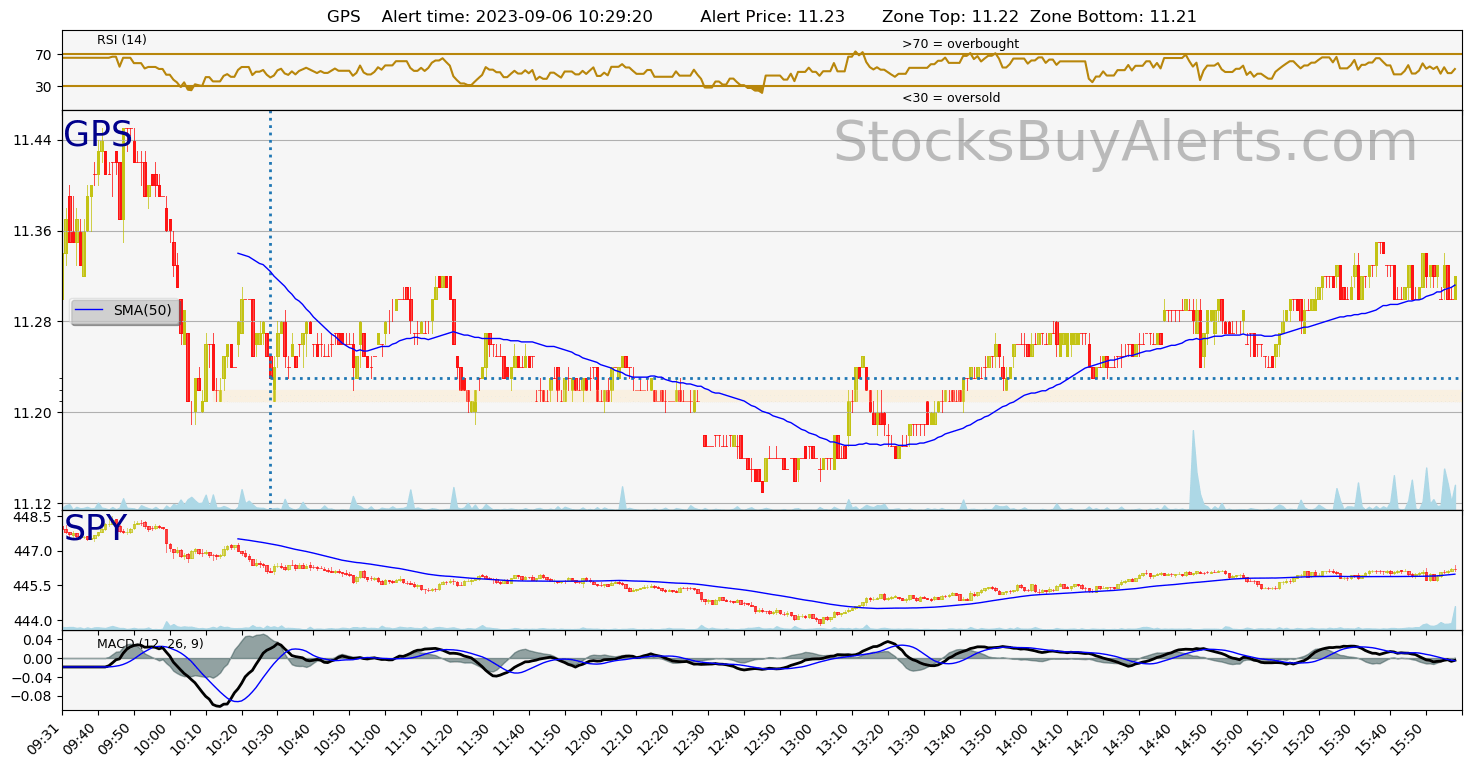Click the large SPY label on lower chart
The width and height of the screenshot is (1476, 768).
tap(96, 529)
